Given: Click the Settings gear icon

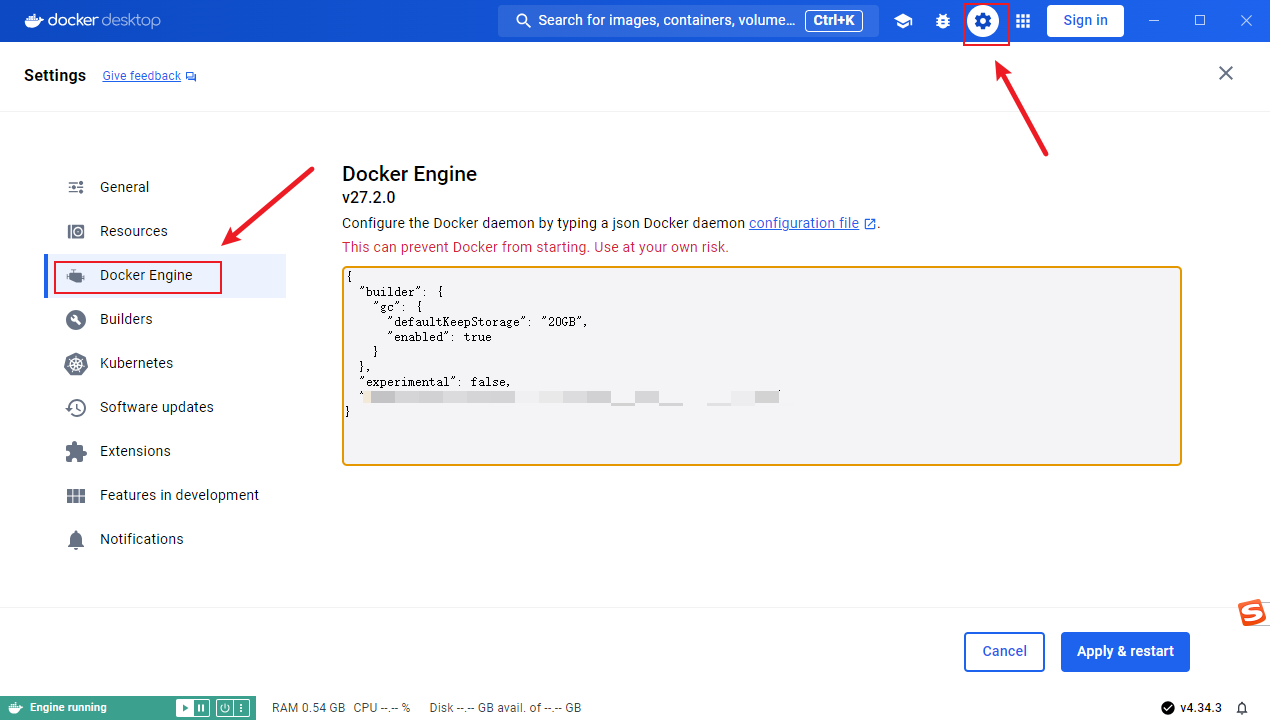Looking at the screenshot, I should [x=983, y=21].
